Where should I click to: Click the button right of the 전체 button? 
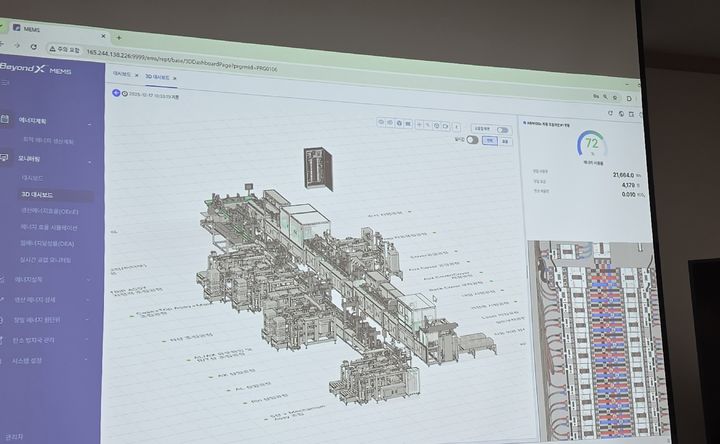[x=506, y=142]
